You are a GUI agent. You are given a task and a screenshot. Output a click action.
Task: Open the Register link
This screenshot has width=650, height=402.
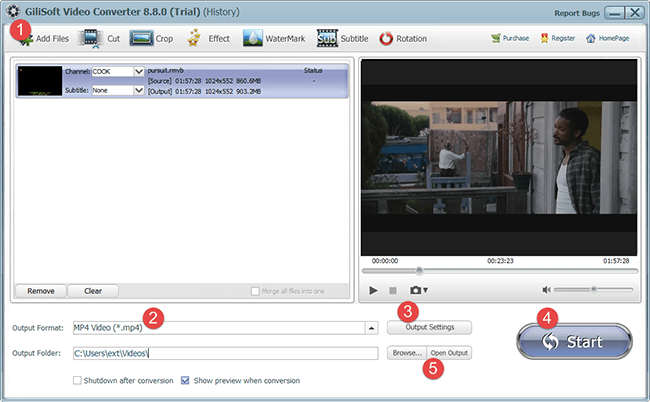click(557, 39)
